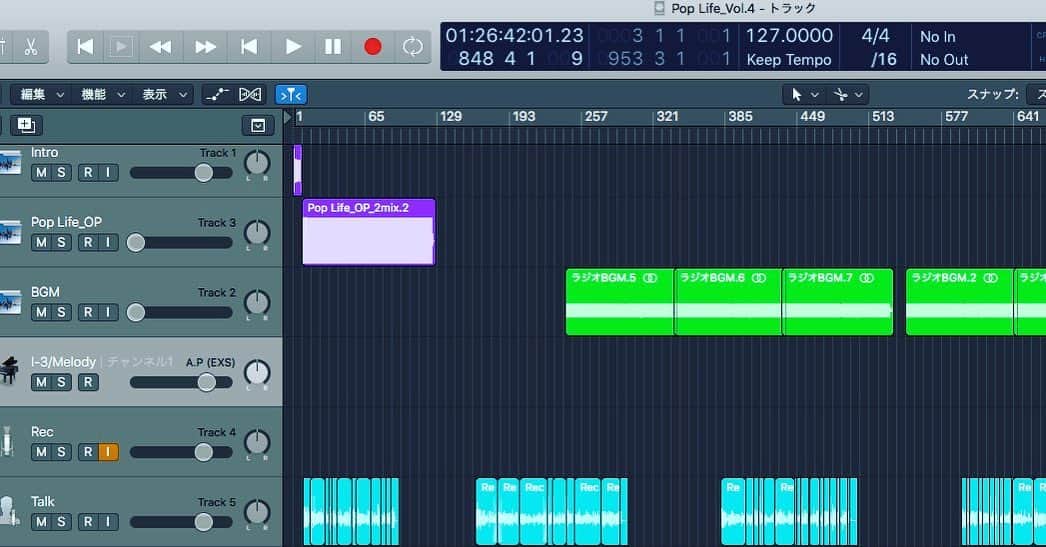Open the 表示 menu
This screenshot has height=547, width=1046.
[x=165, y=95]
